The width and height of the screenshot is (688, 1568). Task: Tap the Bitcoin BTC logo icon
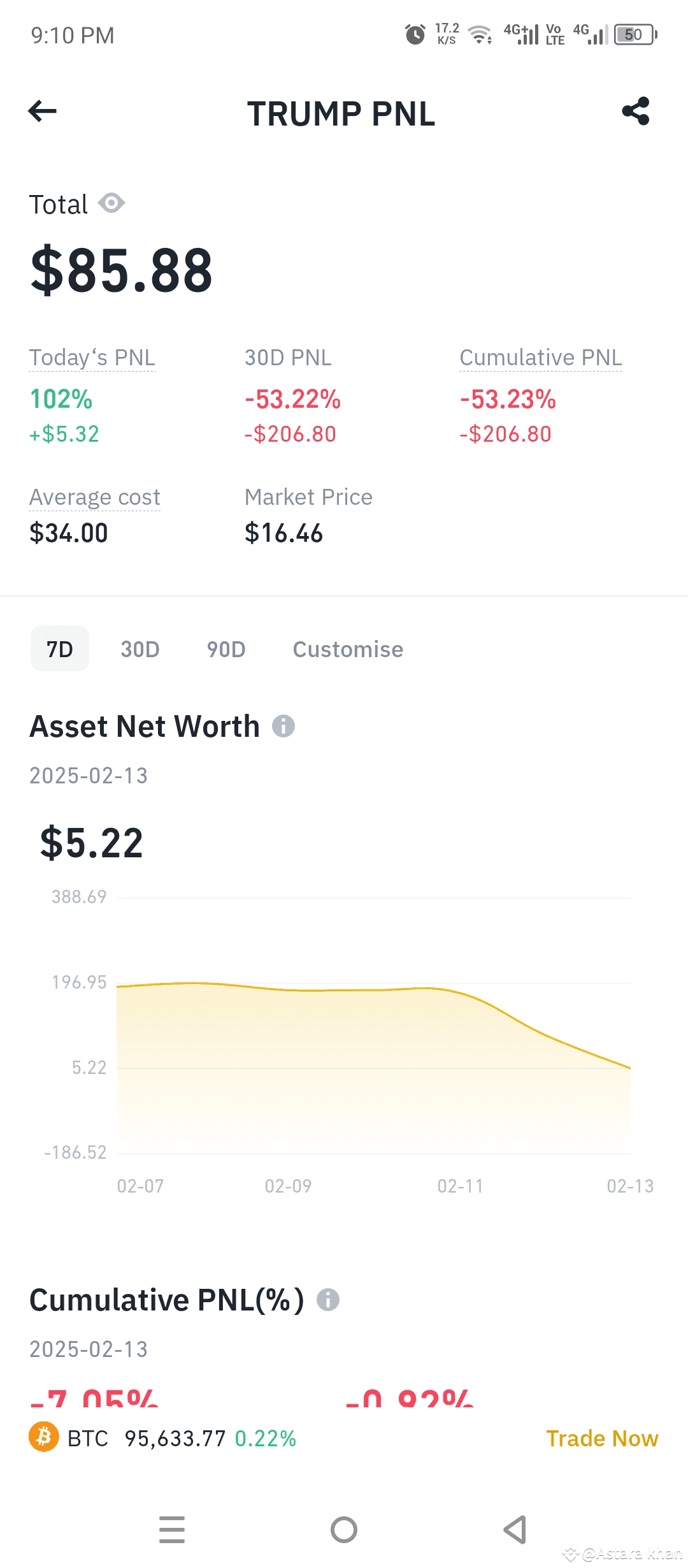[x=44, y=1437]
